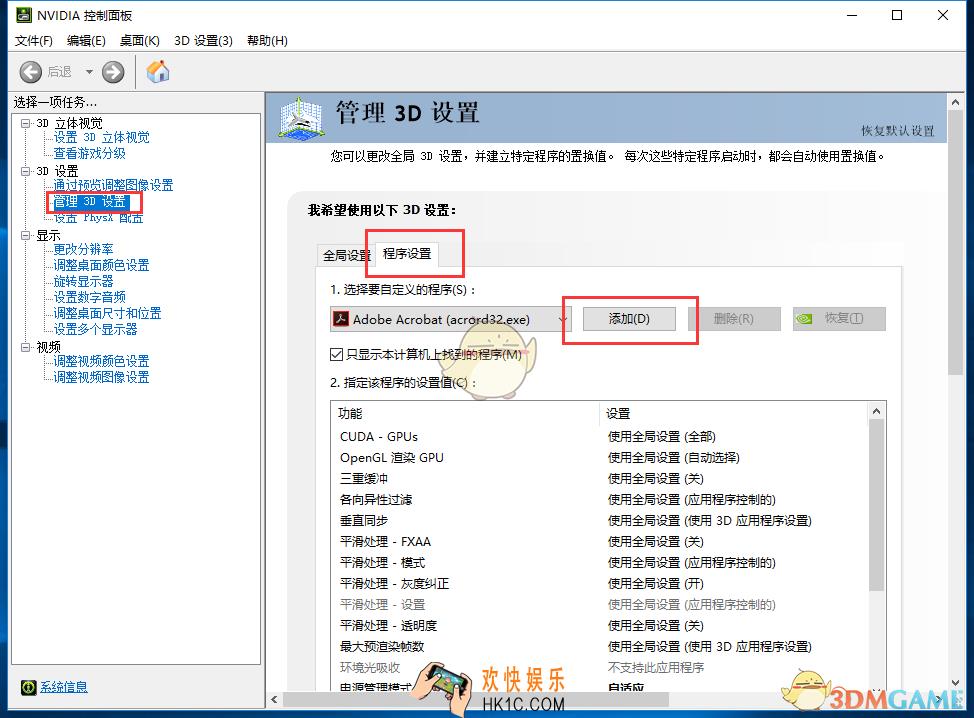Screen dimensions: 974x718
Task: Select the 最大预渲染帧数 setting row
Action: 599,647
